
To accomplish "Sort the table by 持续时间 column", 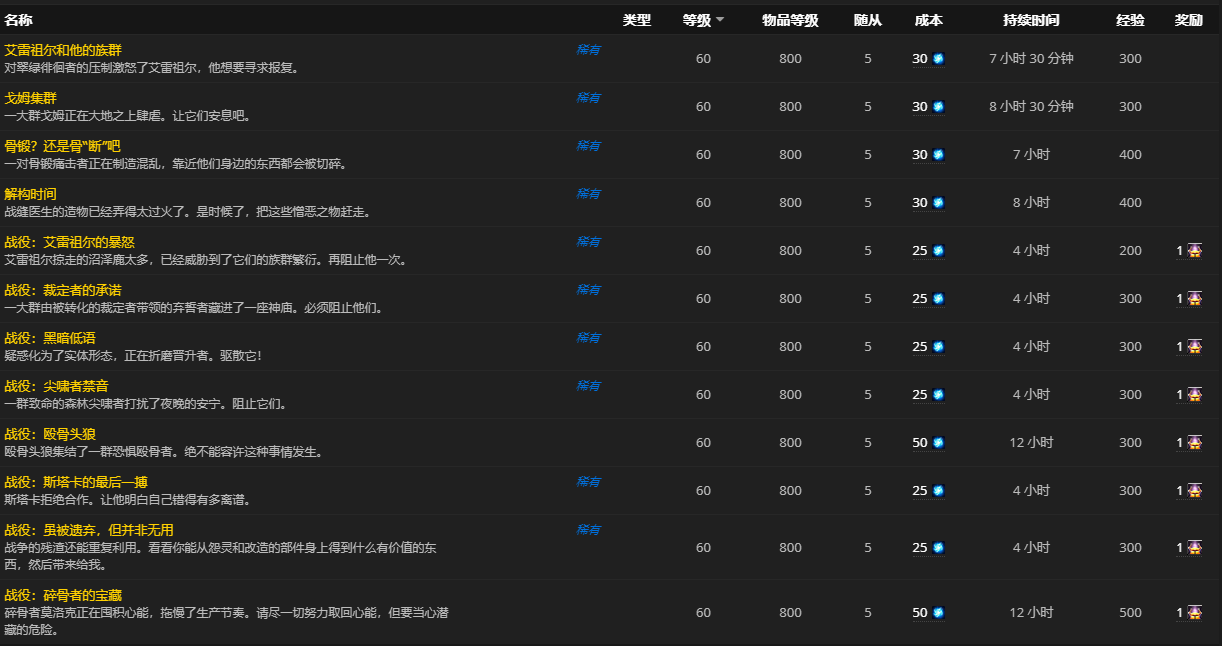I will pyautogui.click(x=1031, y=20).
